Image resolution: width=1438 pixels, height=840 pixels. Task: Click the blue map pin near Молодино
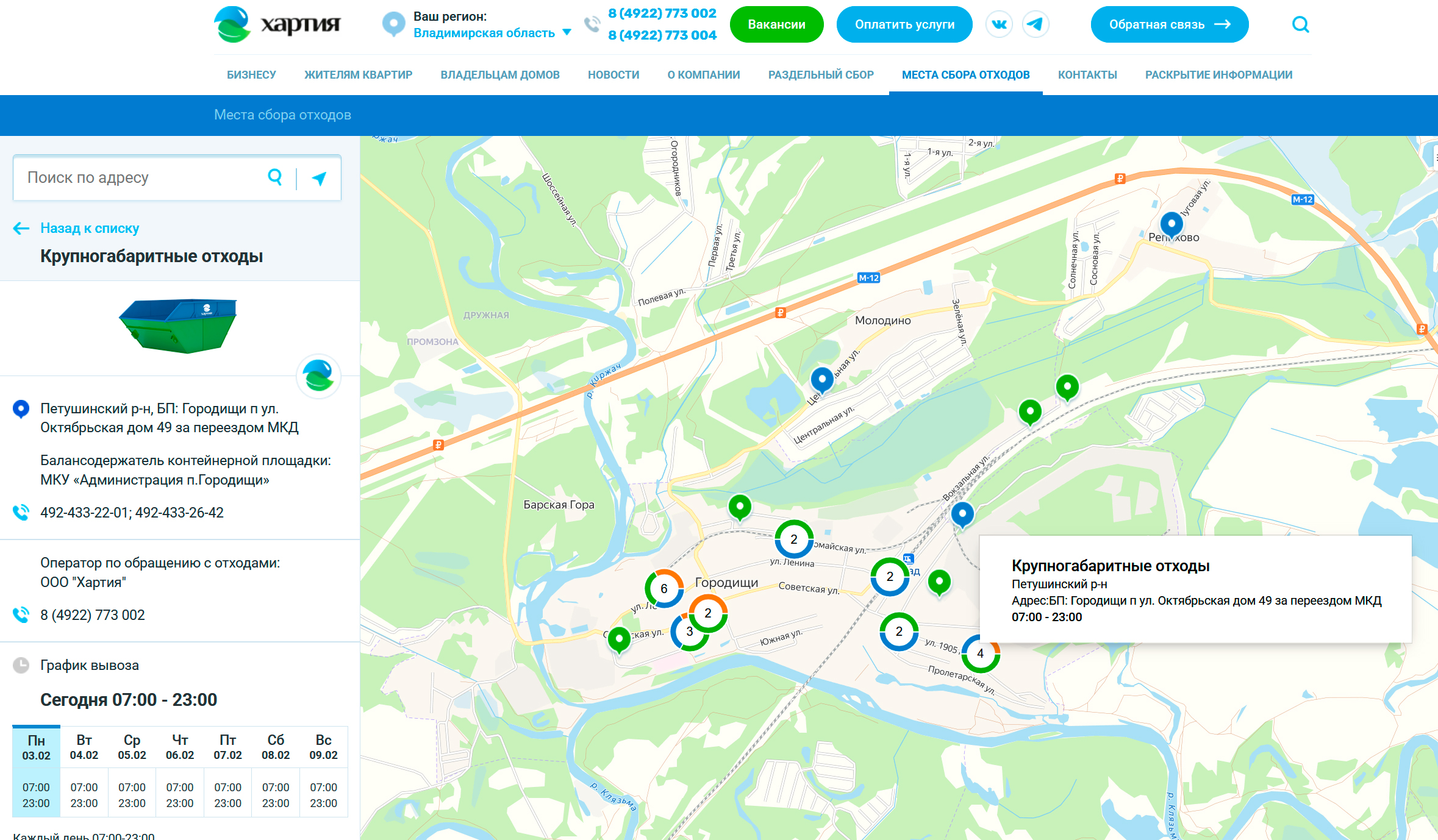click(821, 379)
